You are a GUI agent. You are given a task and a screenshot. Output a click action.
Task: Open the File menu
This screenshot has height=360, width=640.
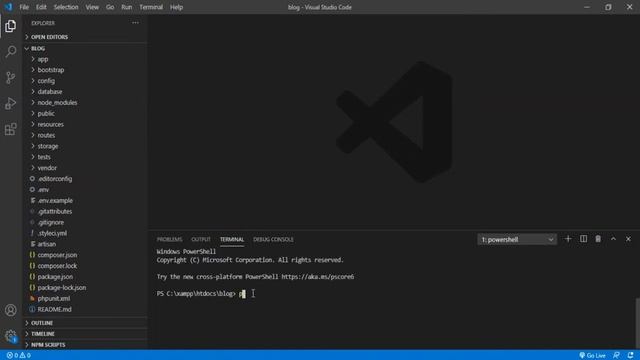24,7
